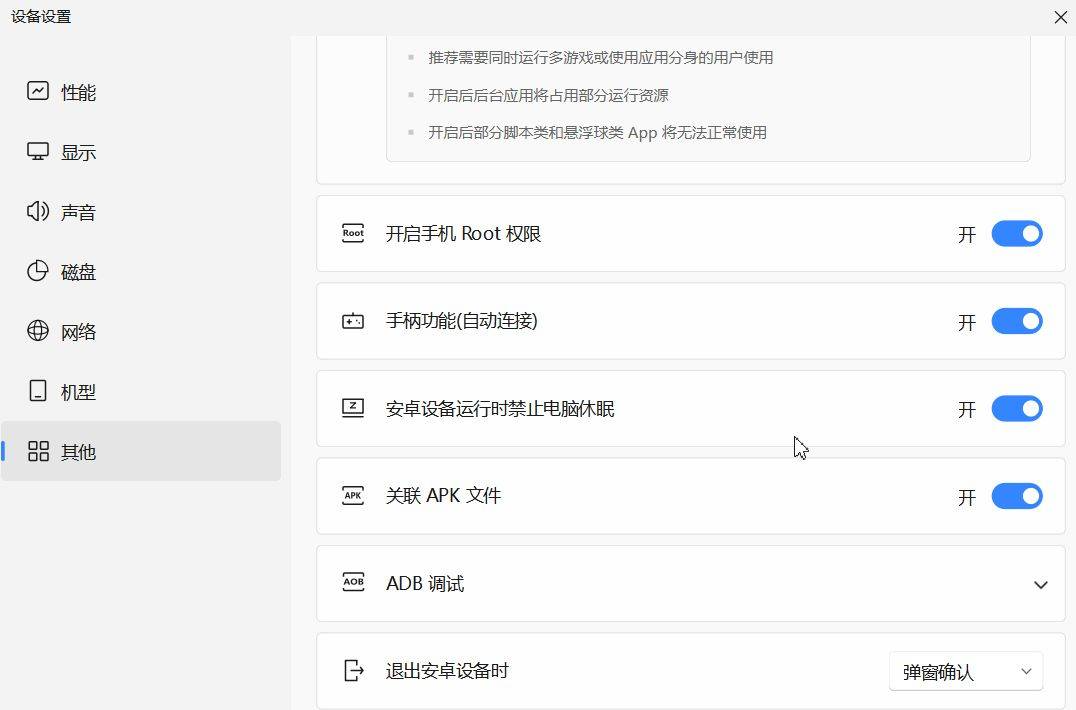The image size is (1076, 710).
Task: Click the APK icon next to 关联 APK 文件
Action: (x=352, y=495)
